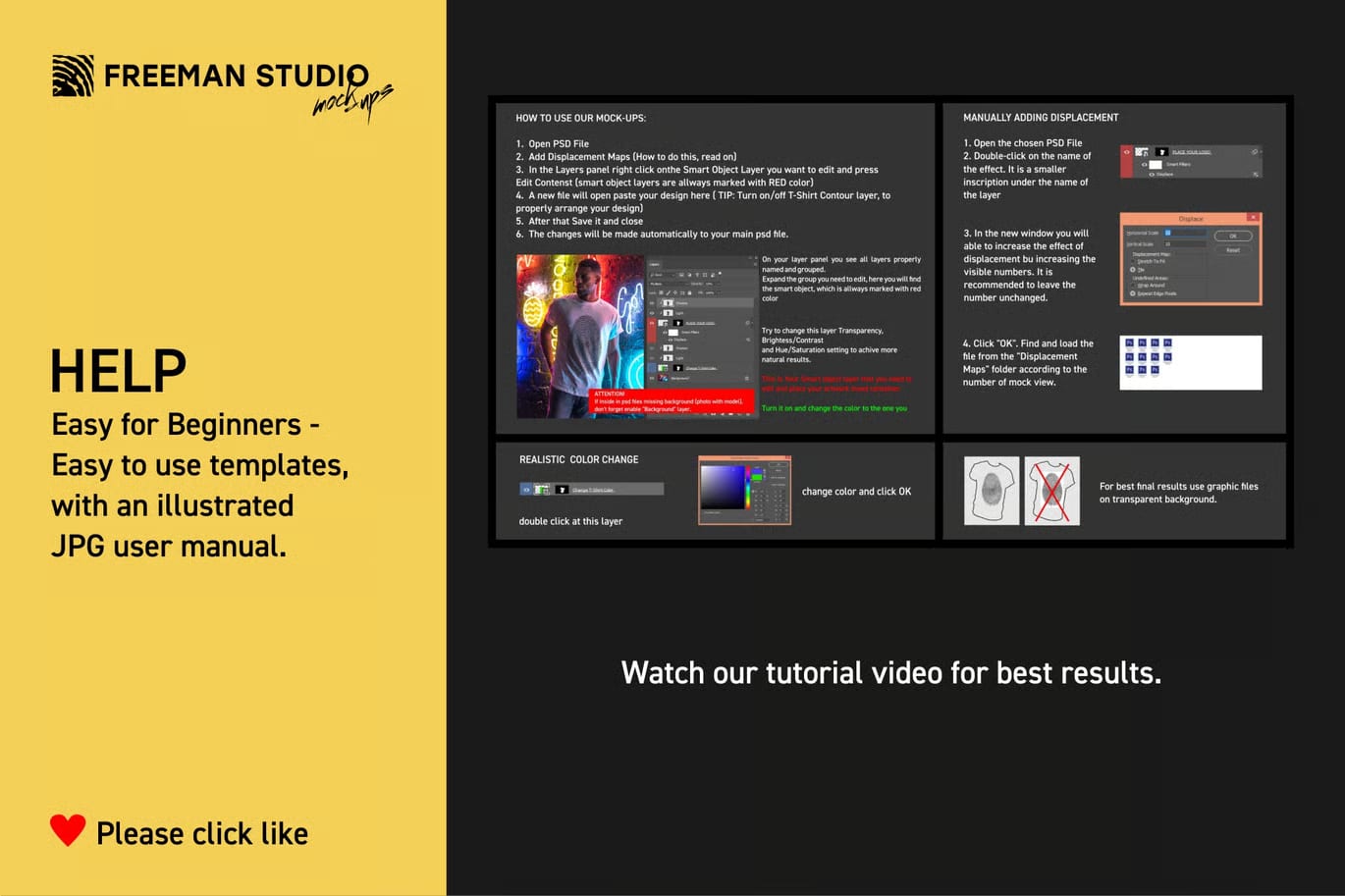Click the "FREEMAN STUDIO" brand name

click(x=237, y=76)
